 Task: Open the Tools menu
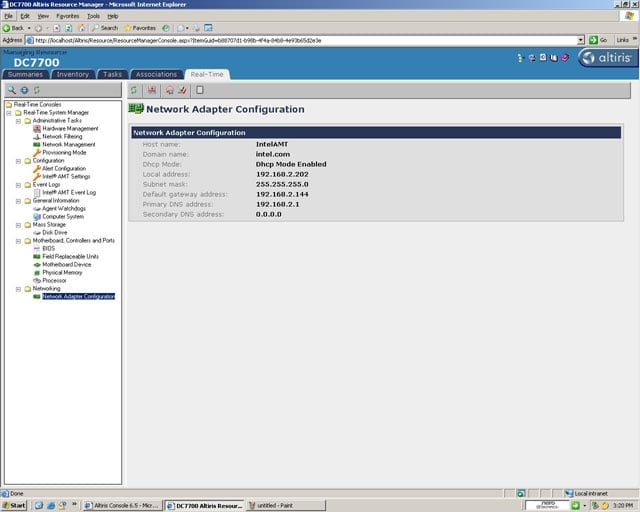click(x=93, y=16)
